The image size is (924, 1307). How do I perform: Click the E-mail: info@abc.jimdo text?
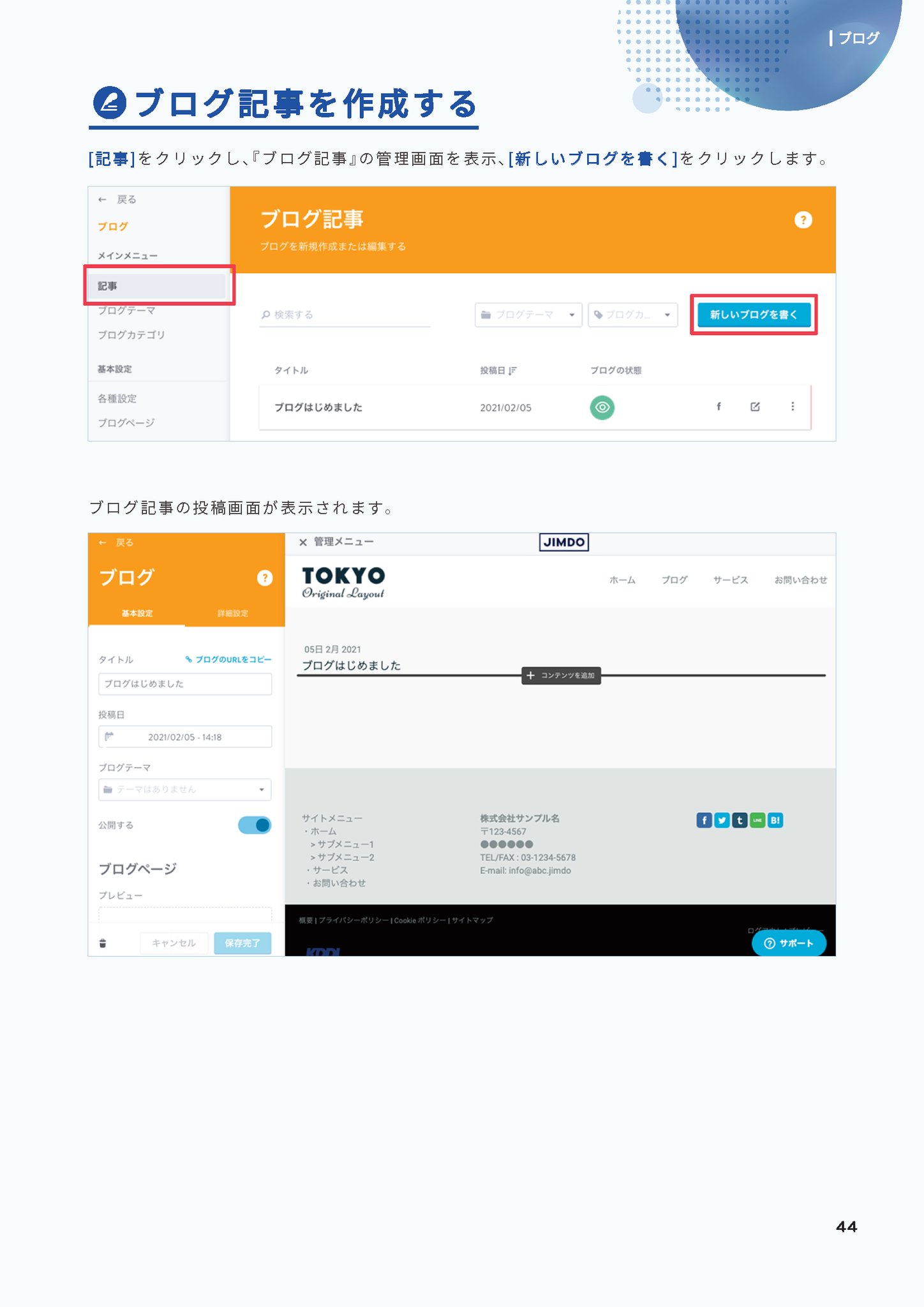526,870
